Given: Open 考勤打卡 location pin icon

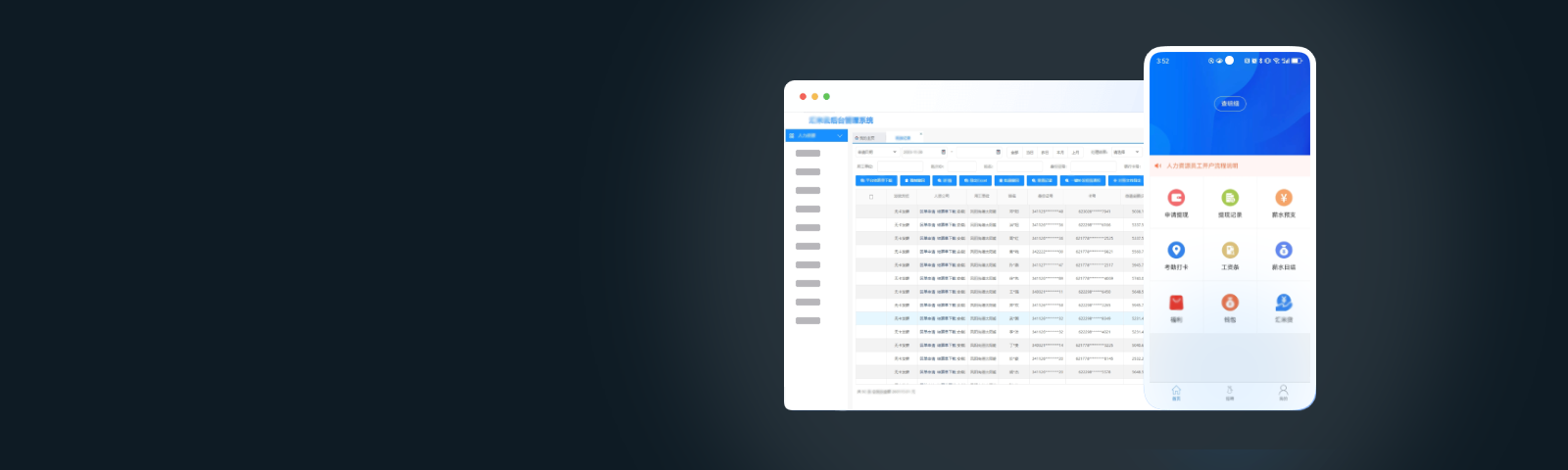Looking at the screenshot, I should point(1176,251).
